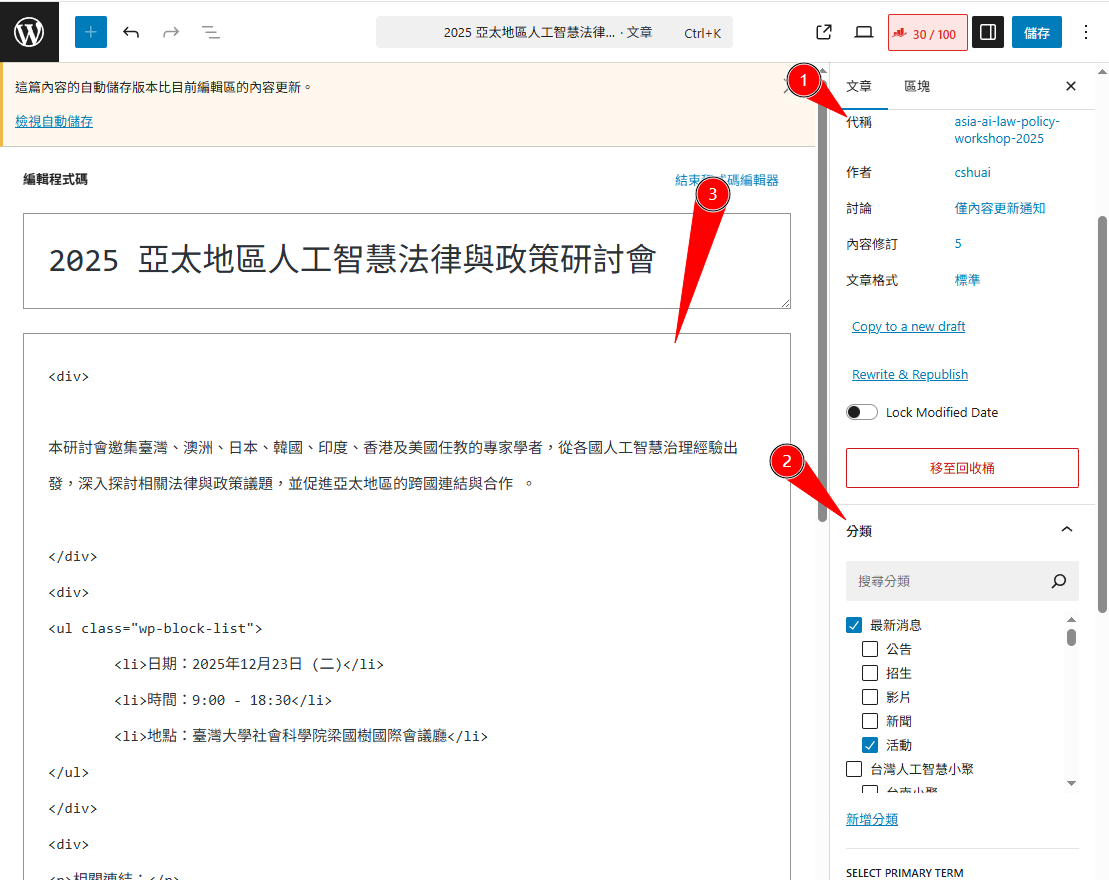Select the 文章 tab

pos(858,86)
